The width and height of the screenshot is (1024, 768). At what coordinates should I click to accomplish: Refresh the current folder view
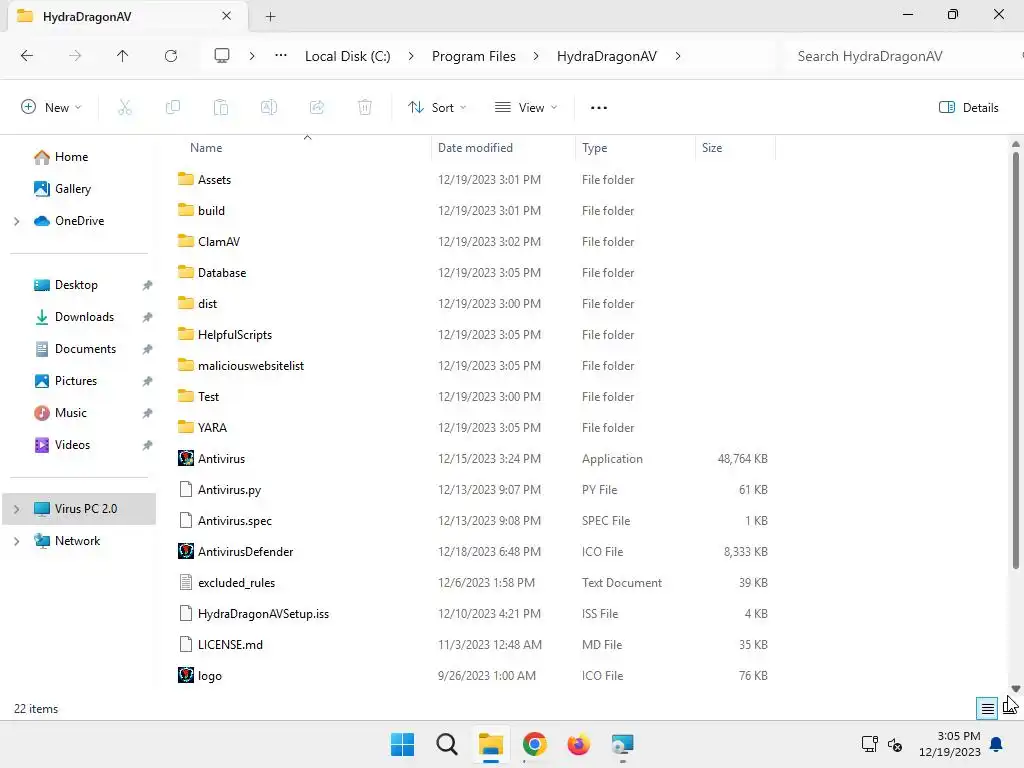[x=171, y=56]
